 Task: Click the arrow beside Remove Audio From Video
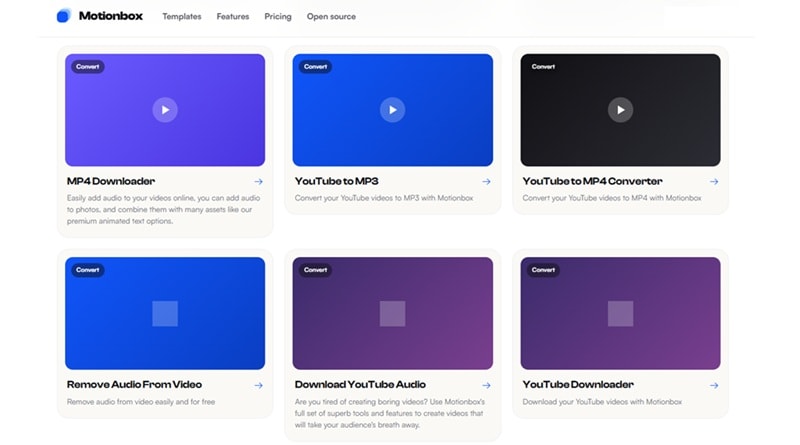pyautogui.click(x=259, y=385)
